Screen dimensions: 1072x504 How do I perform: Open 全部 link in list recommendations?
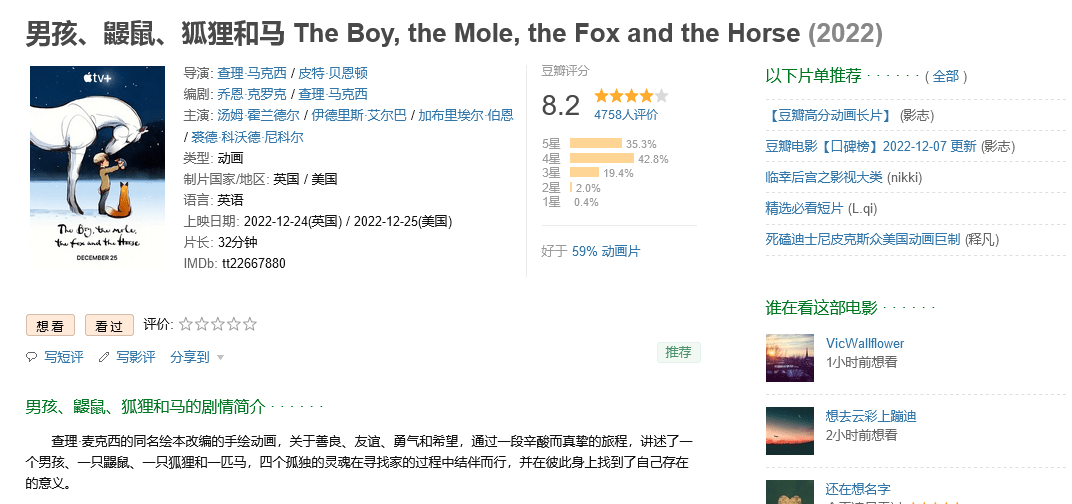point(946,77)
